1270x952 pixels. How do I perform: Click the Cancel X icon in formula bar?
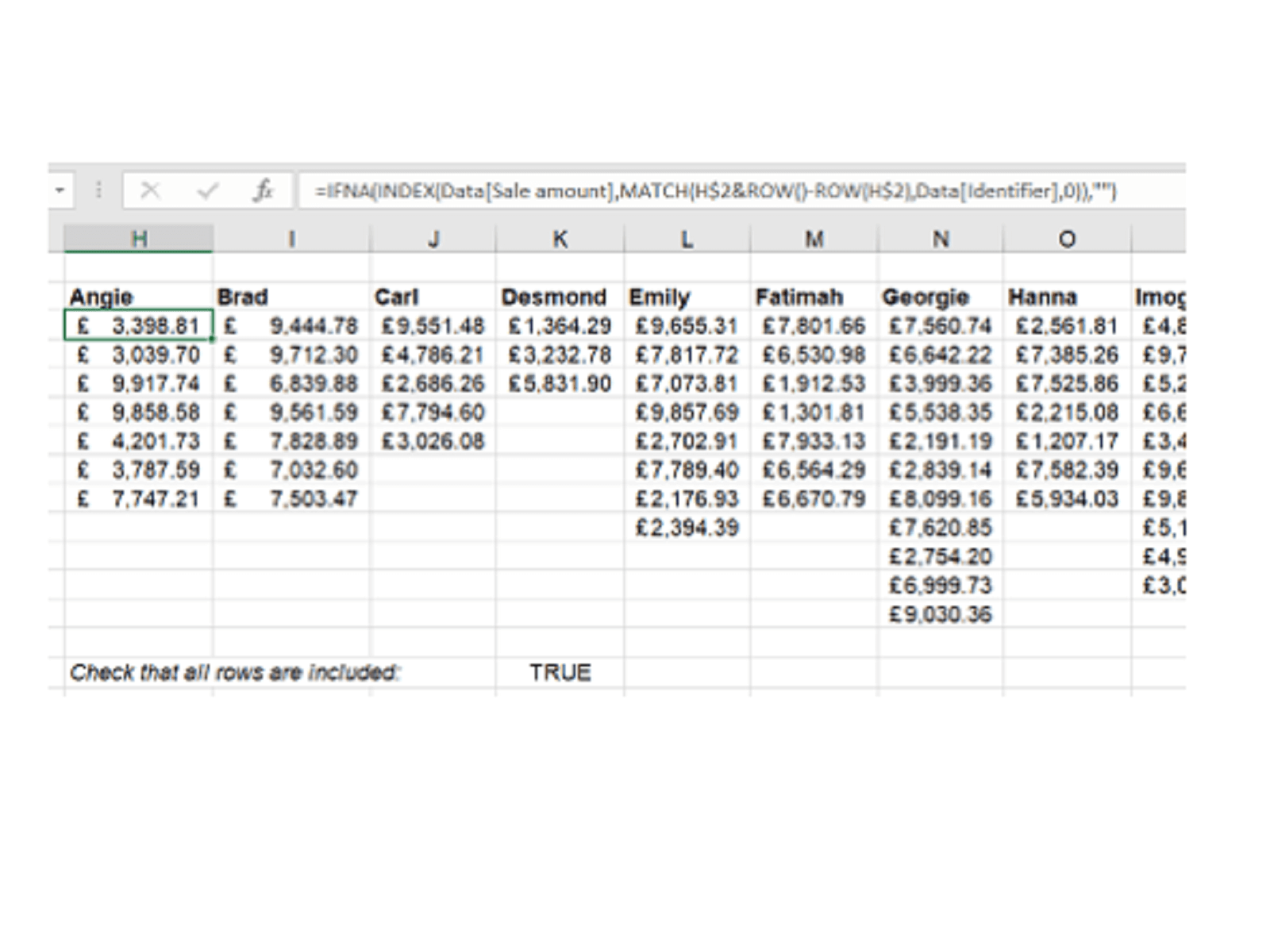150,190
